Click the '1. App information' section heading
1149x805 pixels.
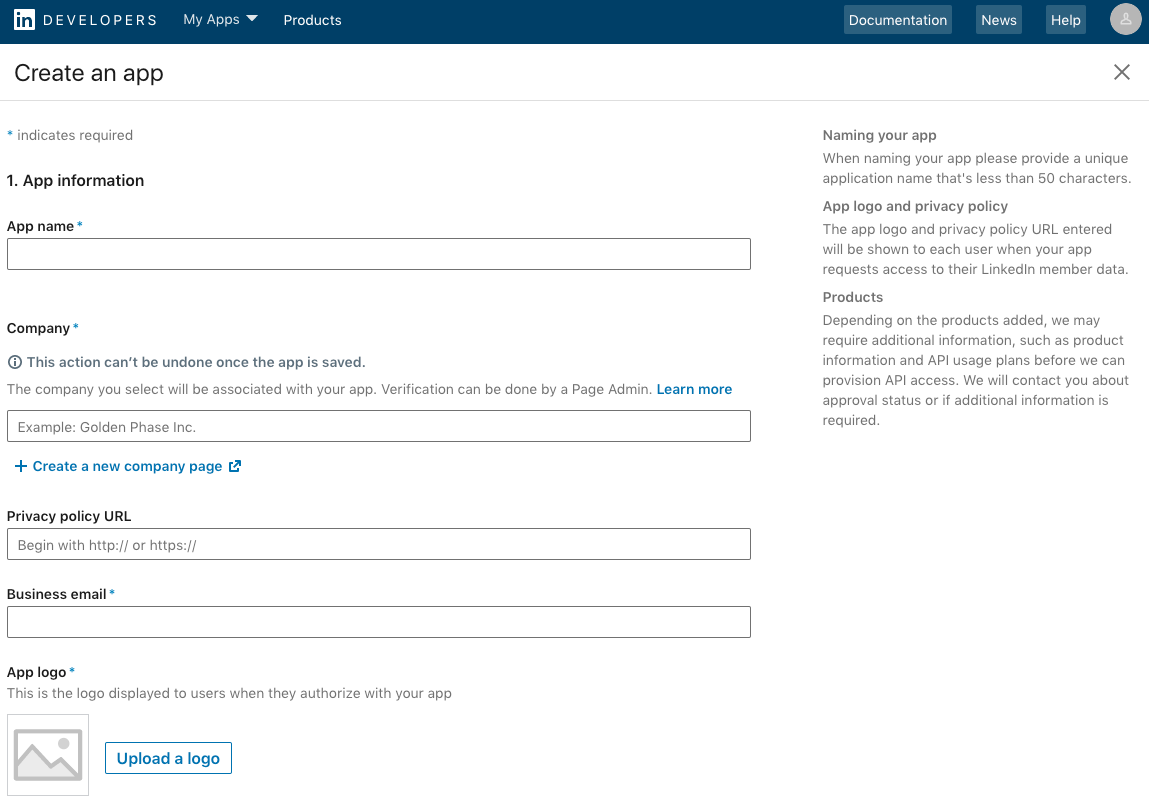click(75, 181)
